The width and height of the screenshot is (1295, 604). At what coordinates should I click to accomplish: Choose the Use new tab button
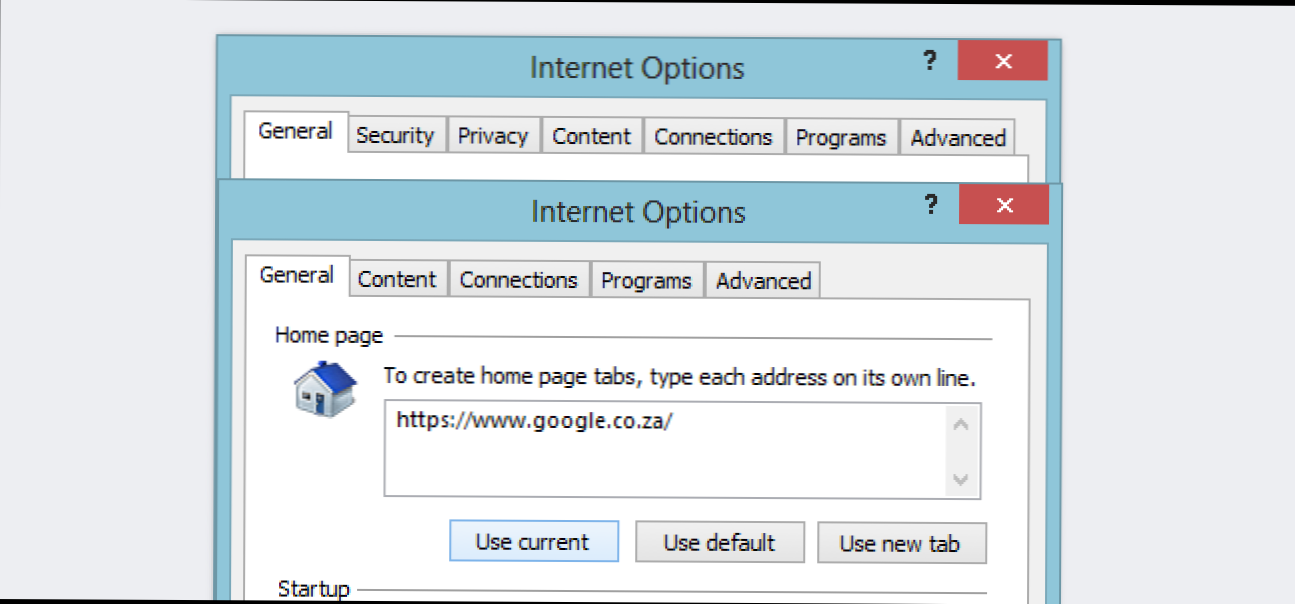(900, 543)
